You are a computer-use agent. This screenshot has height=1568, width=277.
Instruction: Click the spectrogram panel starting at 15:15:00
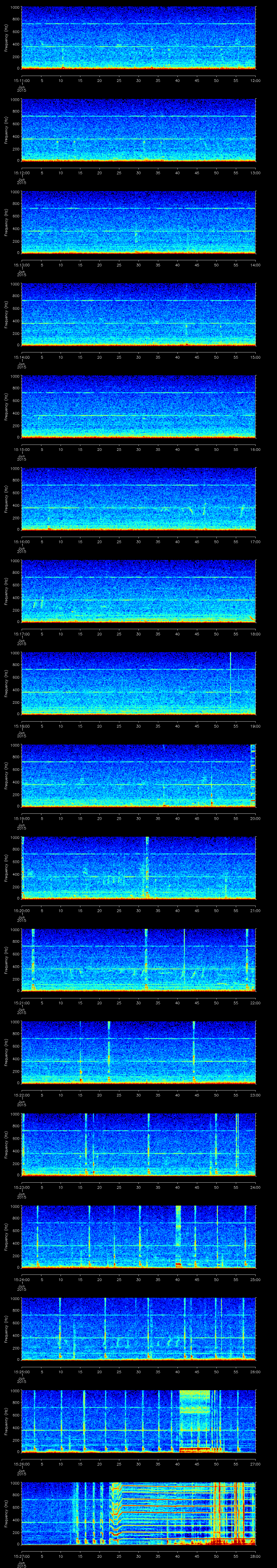point(138,407)
